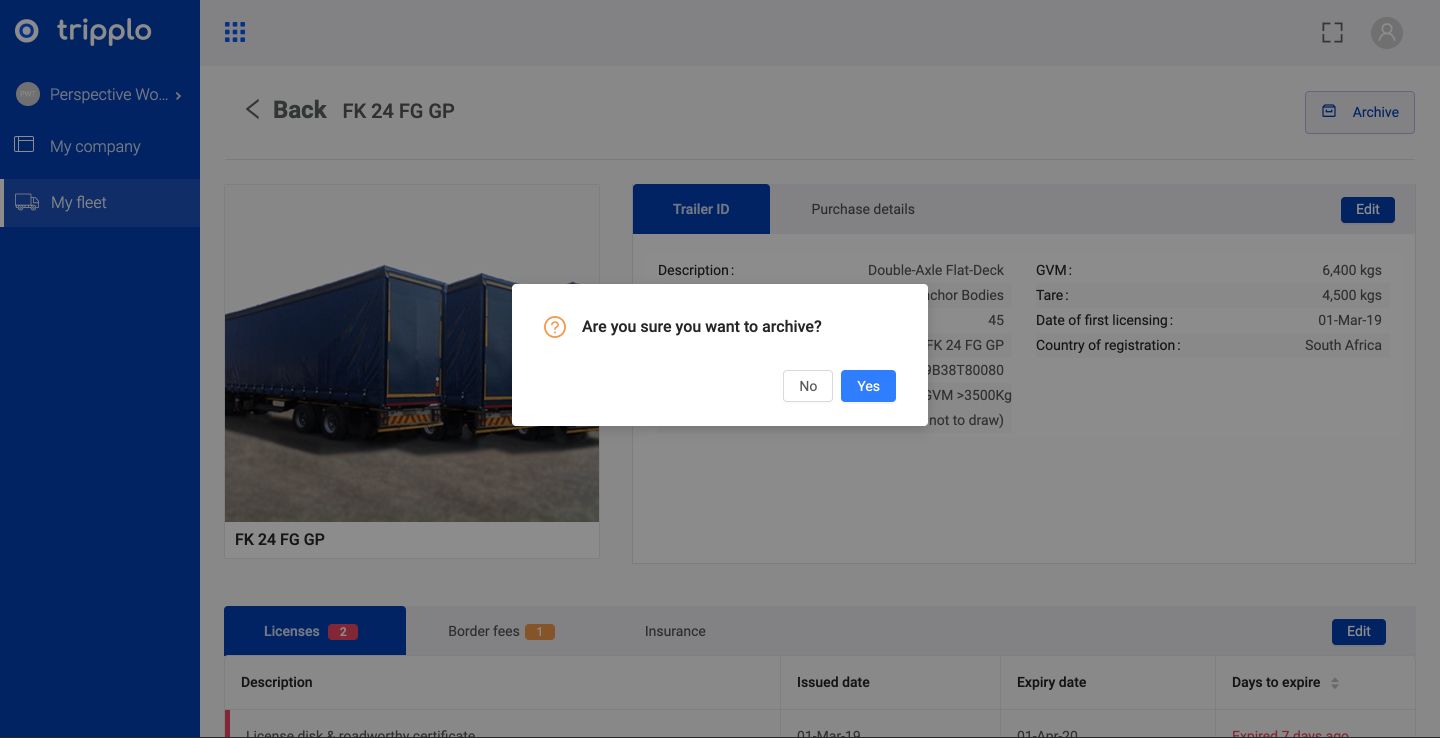Open the Insurance tab
Image resolution: width=1440 pixels, height=738 pixels.
(x=675, y=631)
